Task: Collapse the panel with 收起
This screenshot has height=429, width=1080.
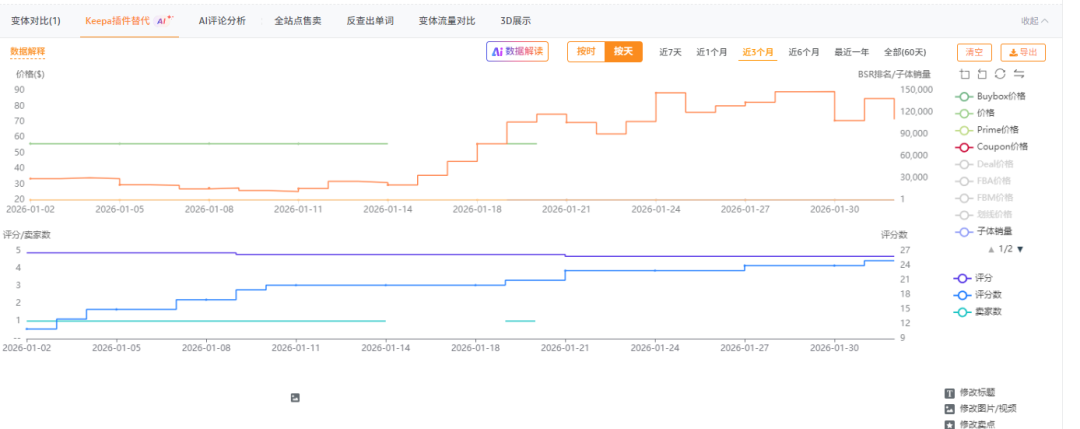Action: [x=1034, y=20]
